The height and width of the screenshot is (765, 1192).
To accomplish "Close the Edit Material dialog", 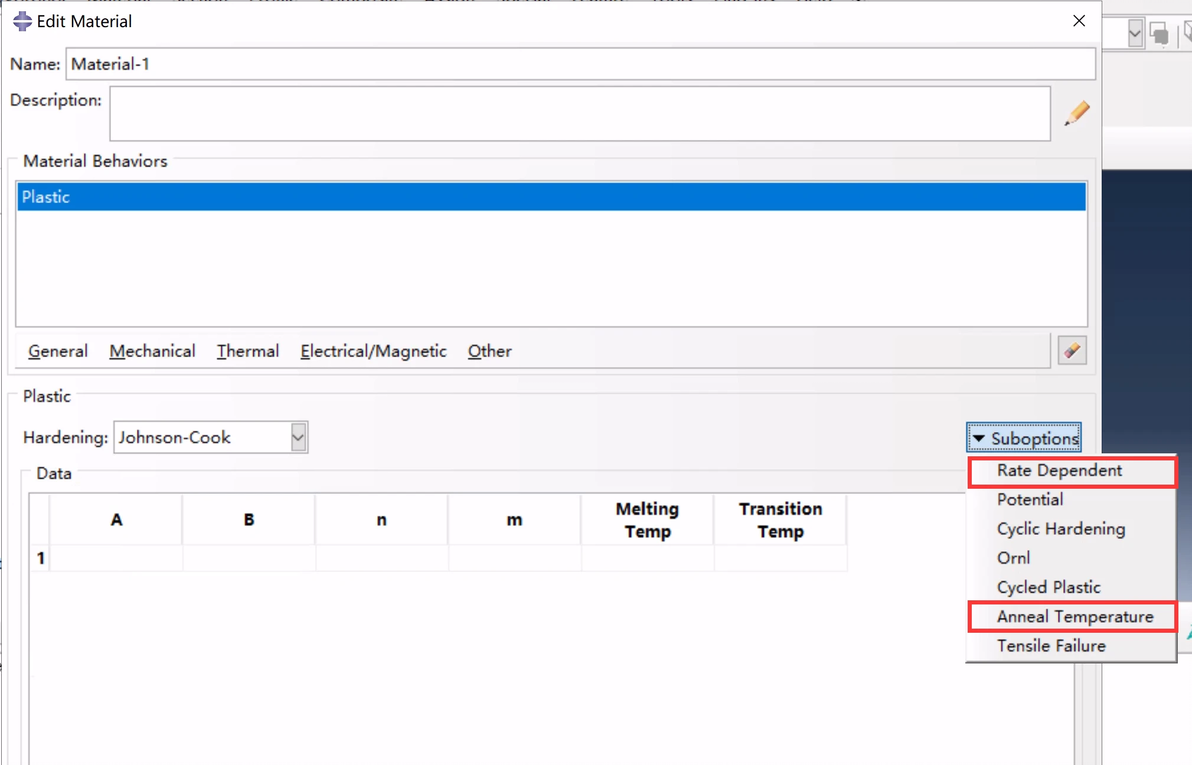I will (1079, 21).
